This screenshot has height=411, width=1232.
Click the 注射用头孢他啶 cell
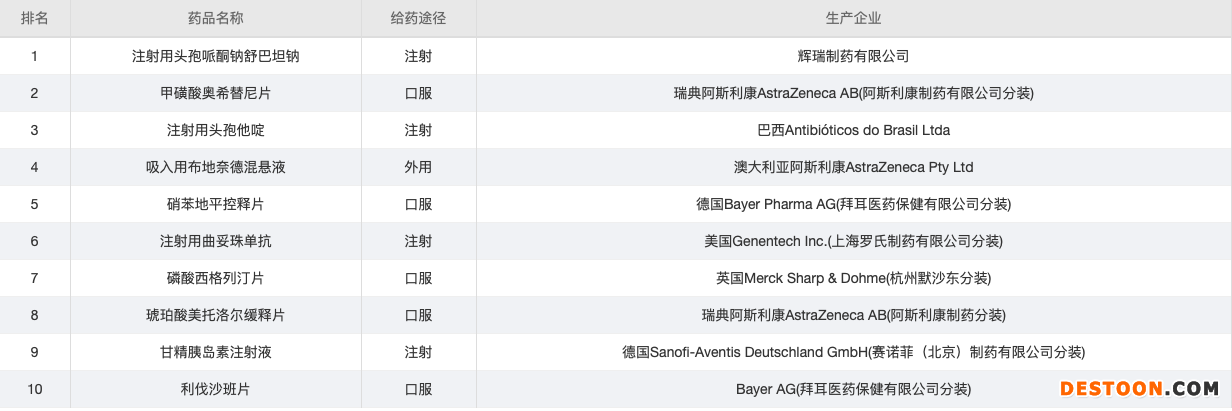tap(215, 130)
